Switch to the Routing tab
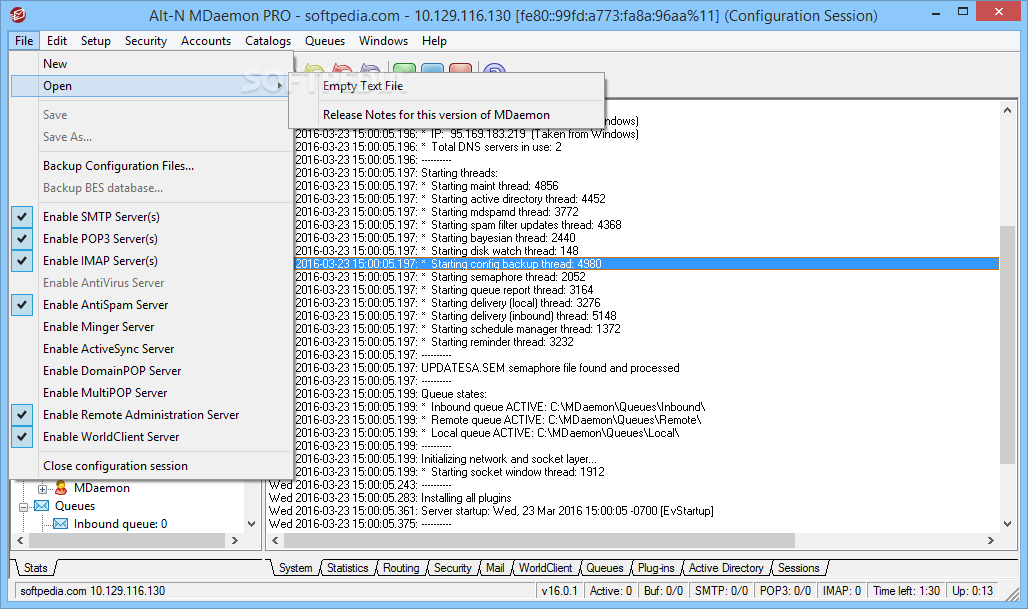The image size is (1028, 609). click(x=401, y=568)
